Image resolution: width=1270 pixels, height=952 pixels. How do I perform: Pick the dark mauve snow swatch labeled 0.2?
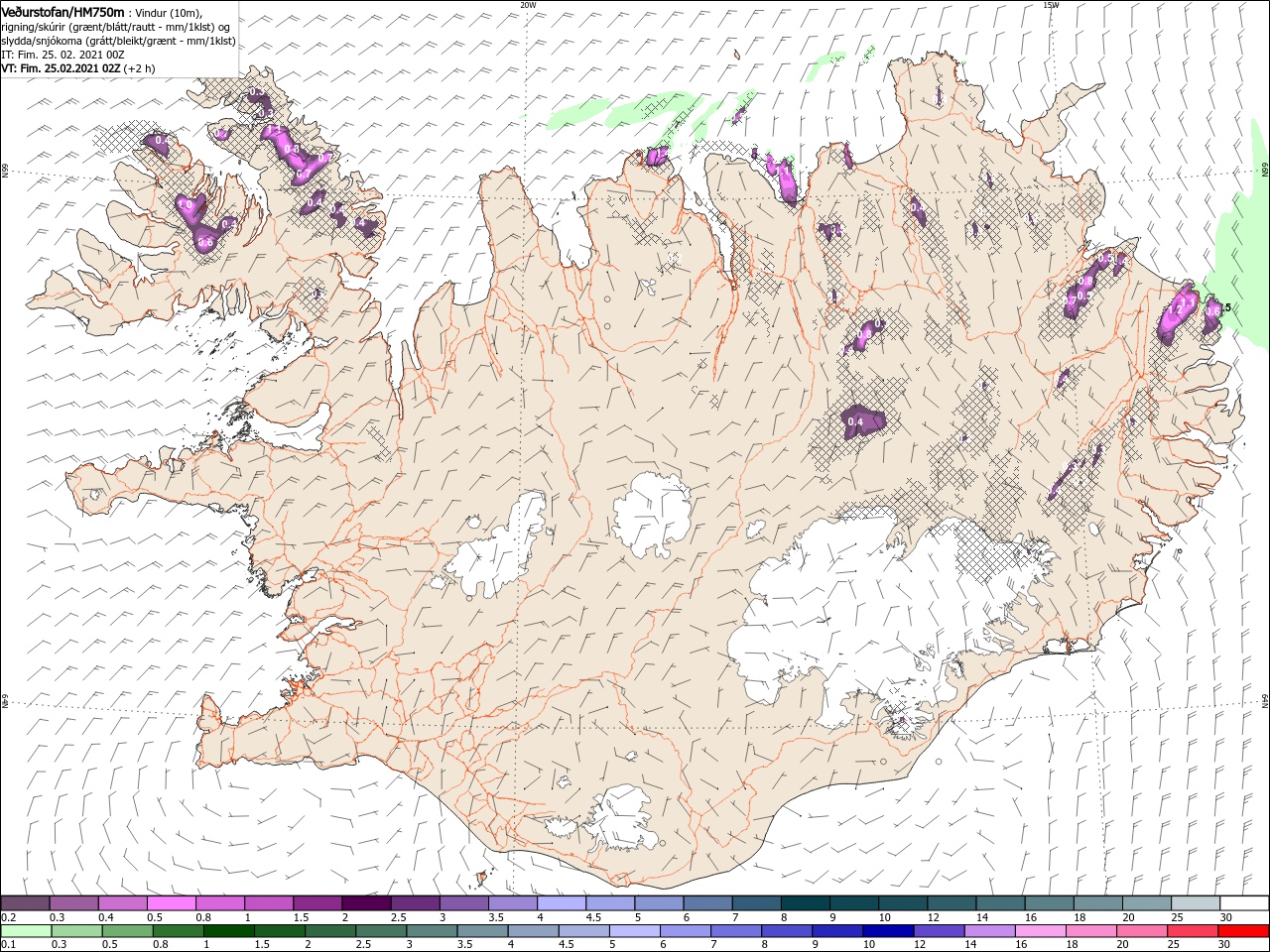coord(25,903)
